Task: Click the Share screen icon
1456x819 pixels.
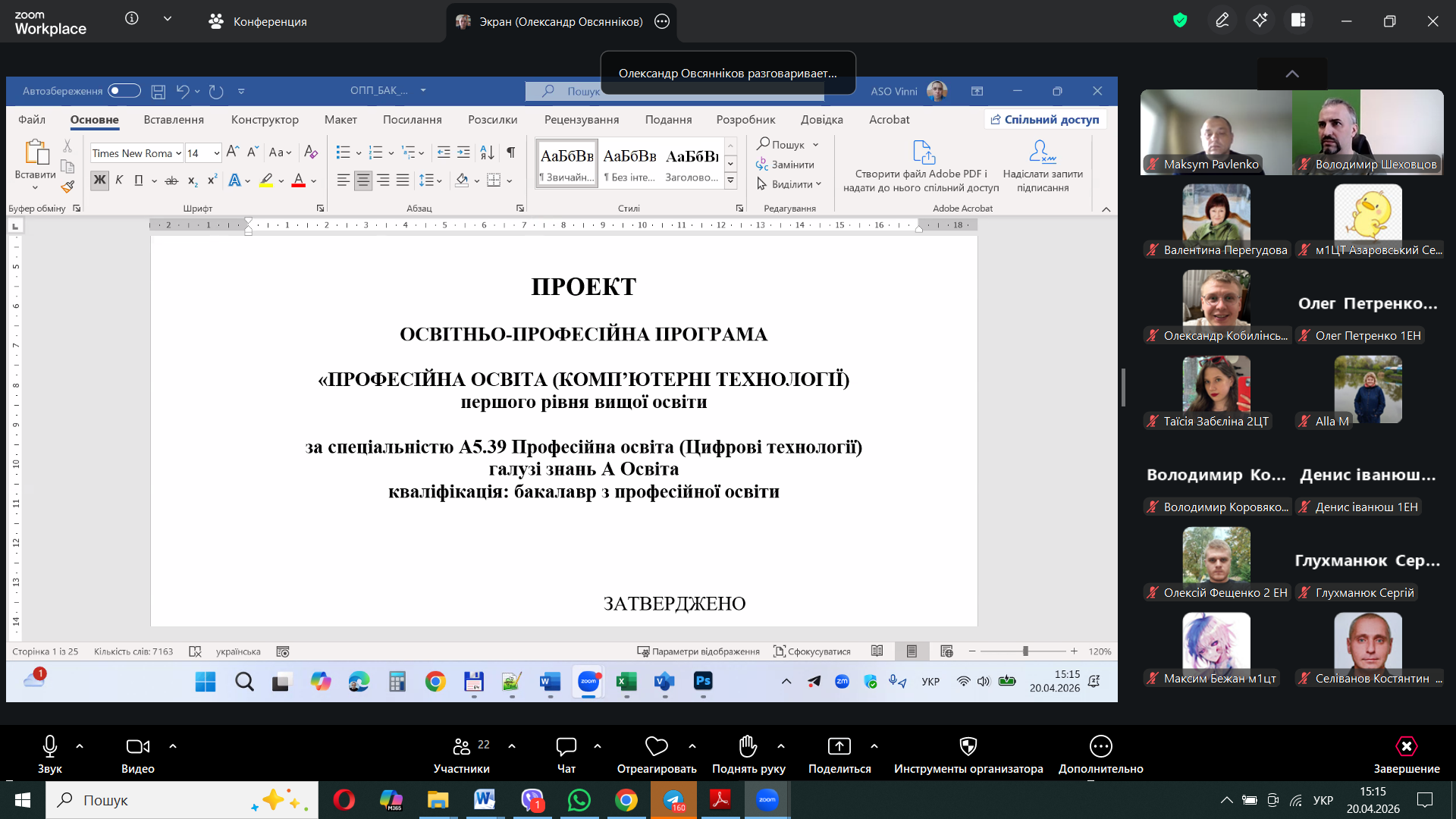Action: pyautogui.click(x=839, y=747)
